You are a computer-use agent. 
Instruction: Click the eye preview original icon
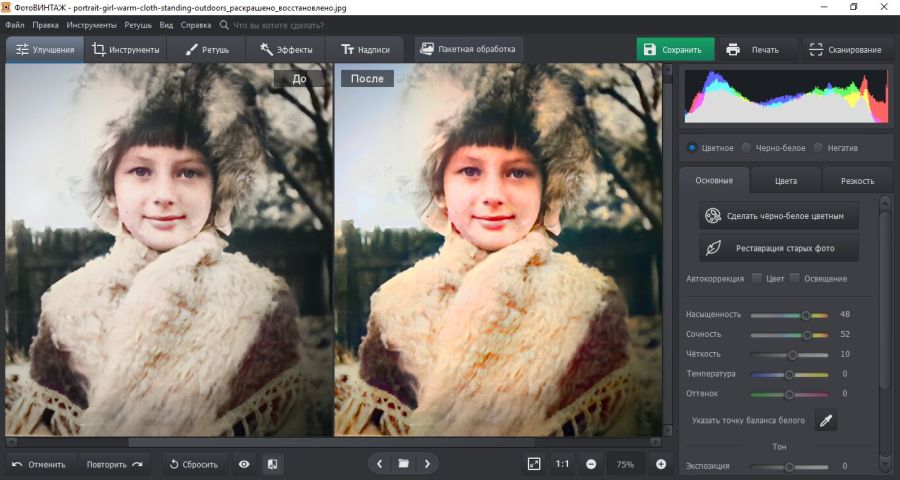tap(244, 464)
